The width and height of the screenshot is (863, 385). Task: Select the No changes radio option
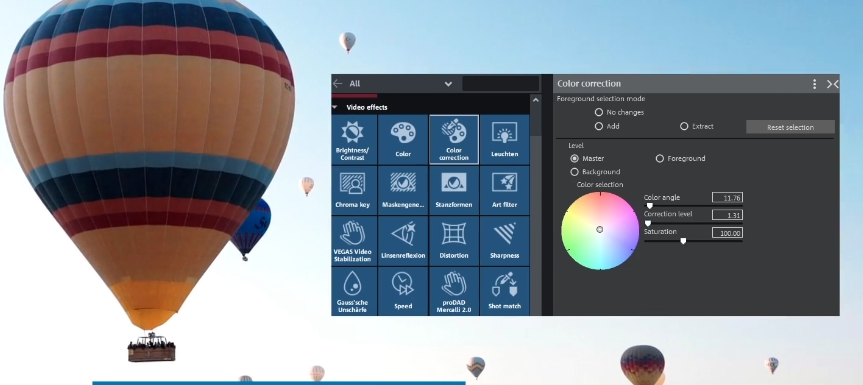pos(599,112)
